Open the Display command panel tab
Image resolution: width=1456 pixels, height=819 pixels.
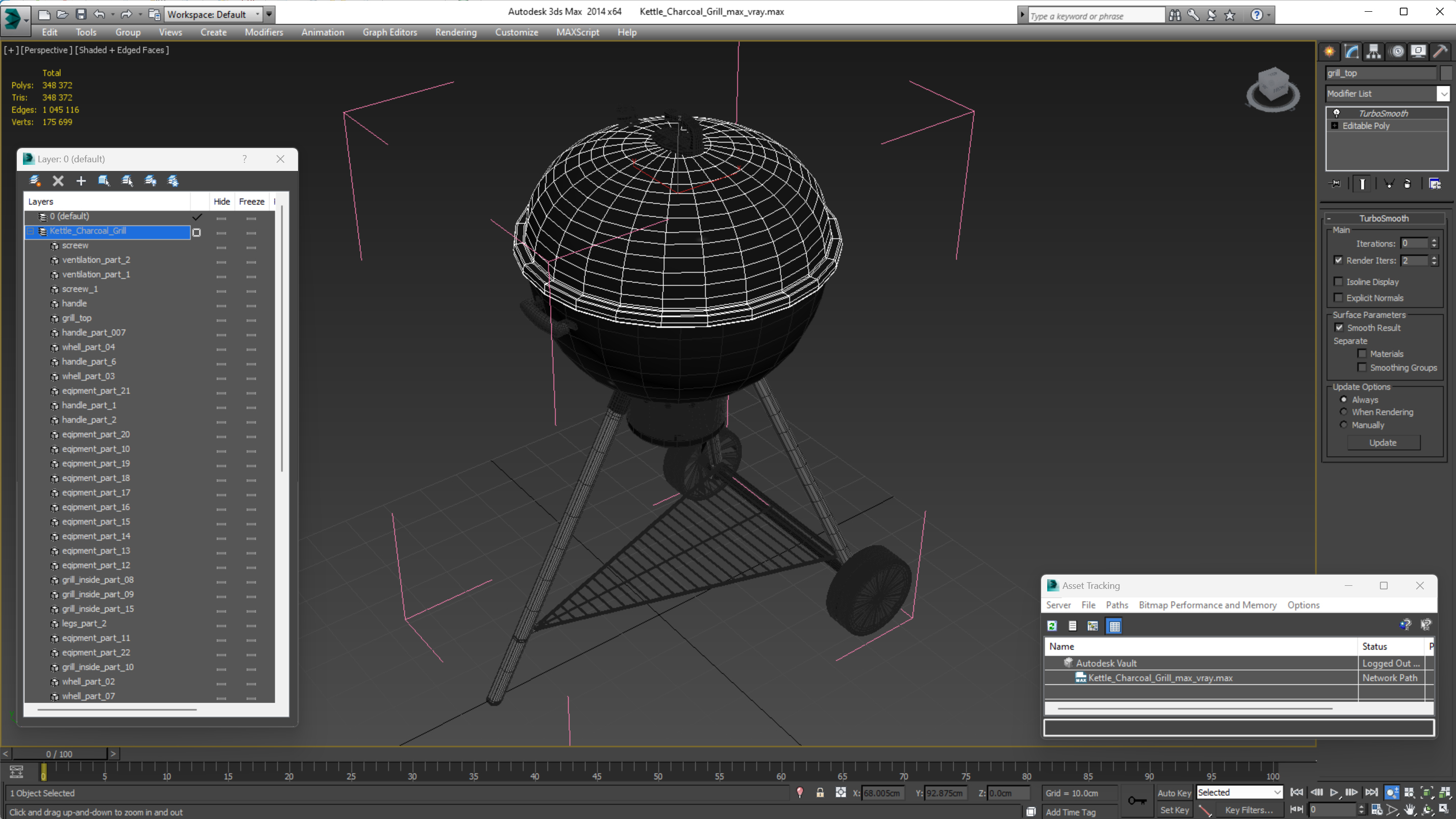tap(1418, 52)
